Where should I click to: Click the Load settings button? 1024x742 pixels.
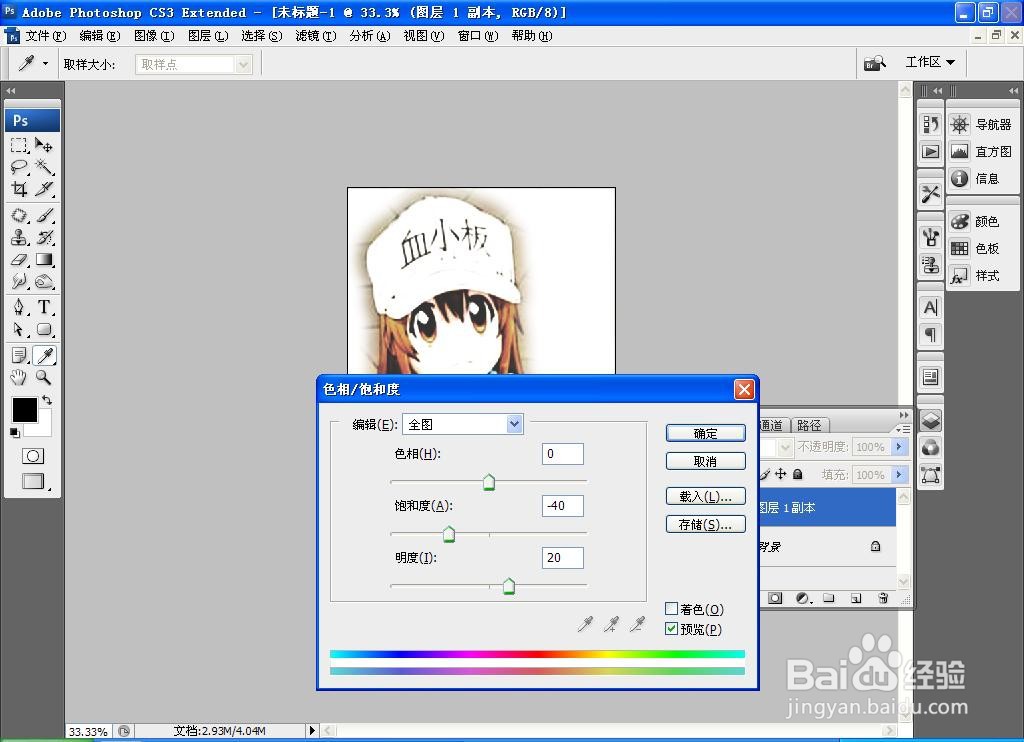(705, 496)
